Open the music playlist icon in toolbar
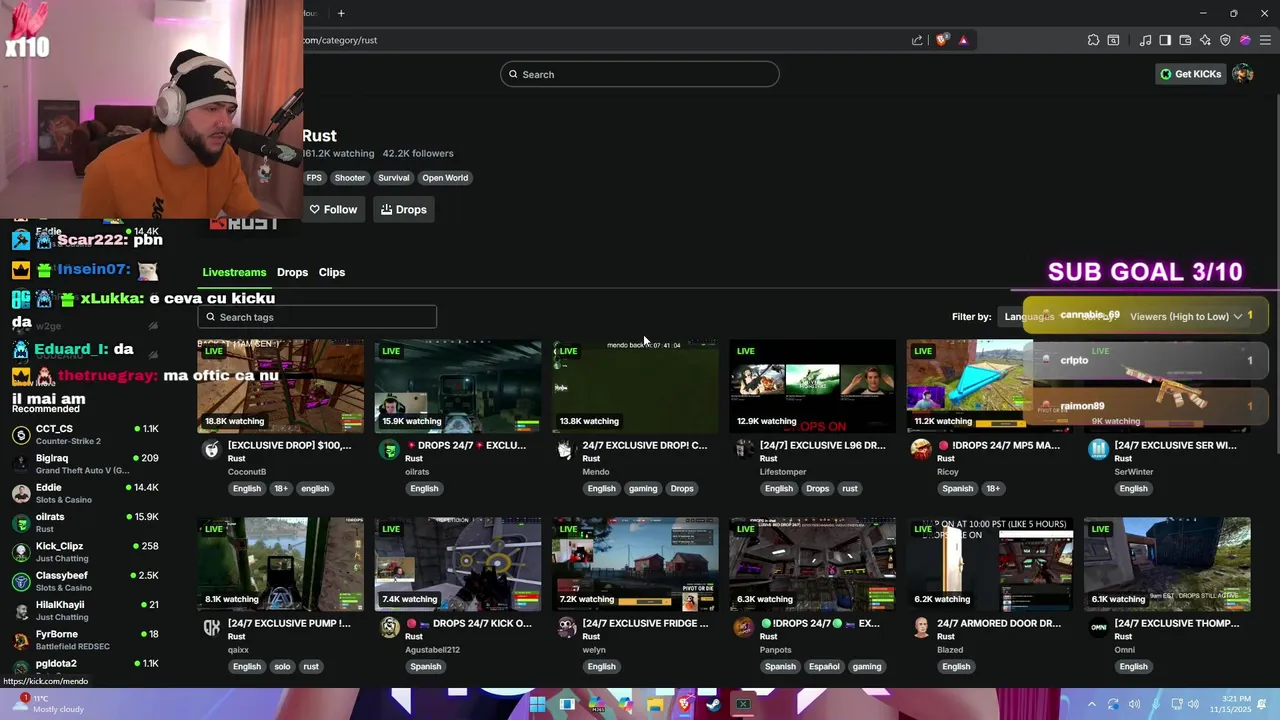Viewport: 1280px width, 720px height. point(1145,40)
